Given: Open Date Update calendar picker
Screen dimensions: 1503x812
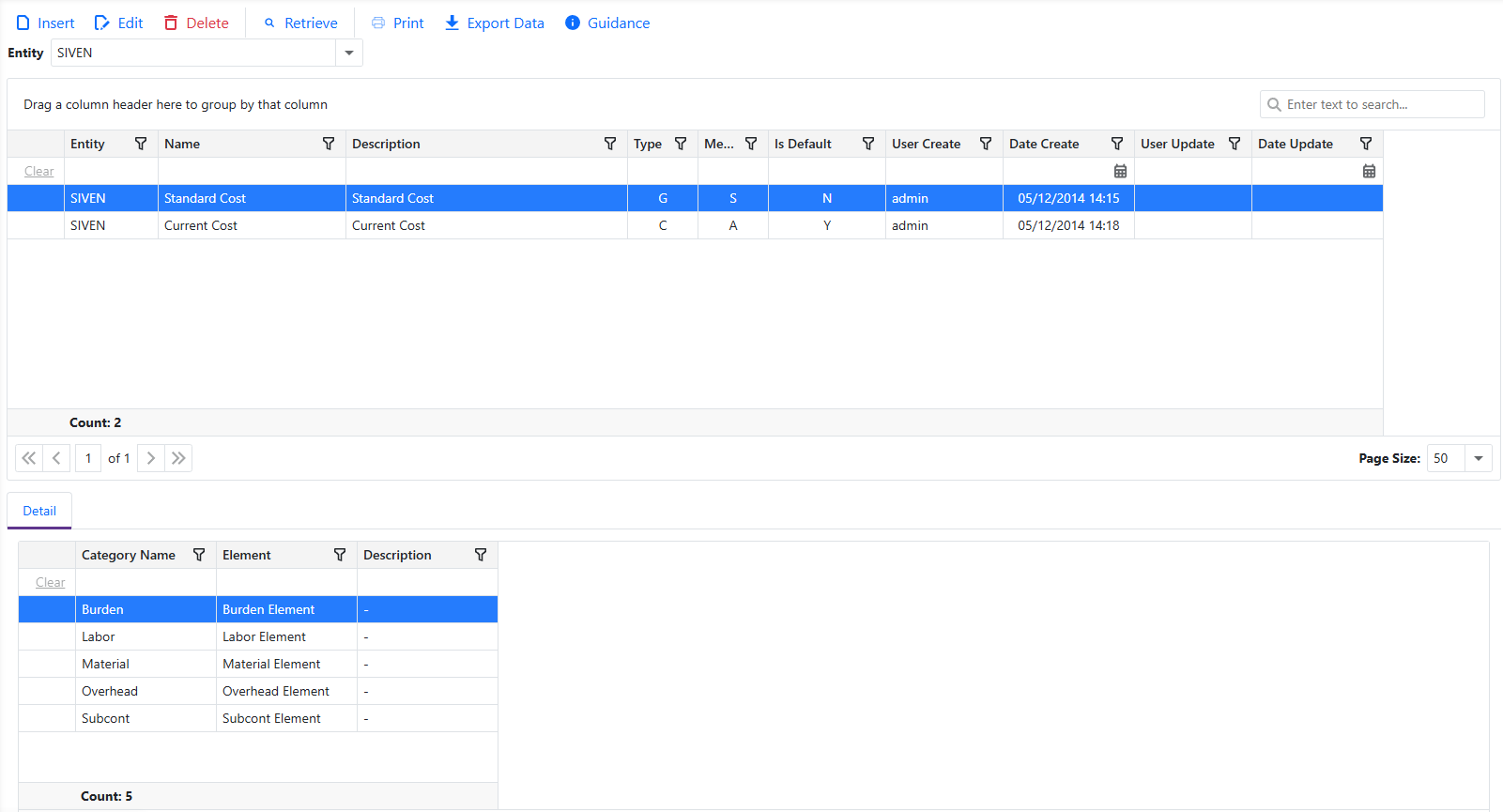Looking at the screenshot, I should click(1369, 171).
